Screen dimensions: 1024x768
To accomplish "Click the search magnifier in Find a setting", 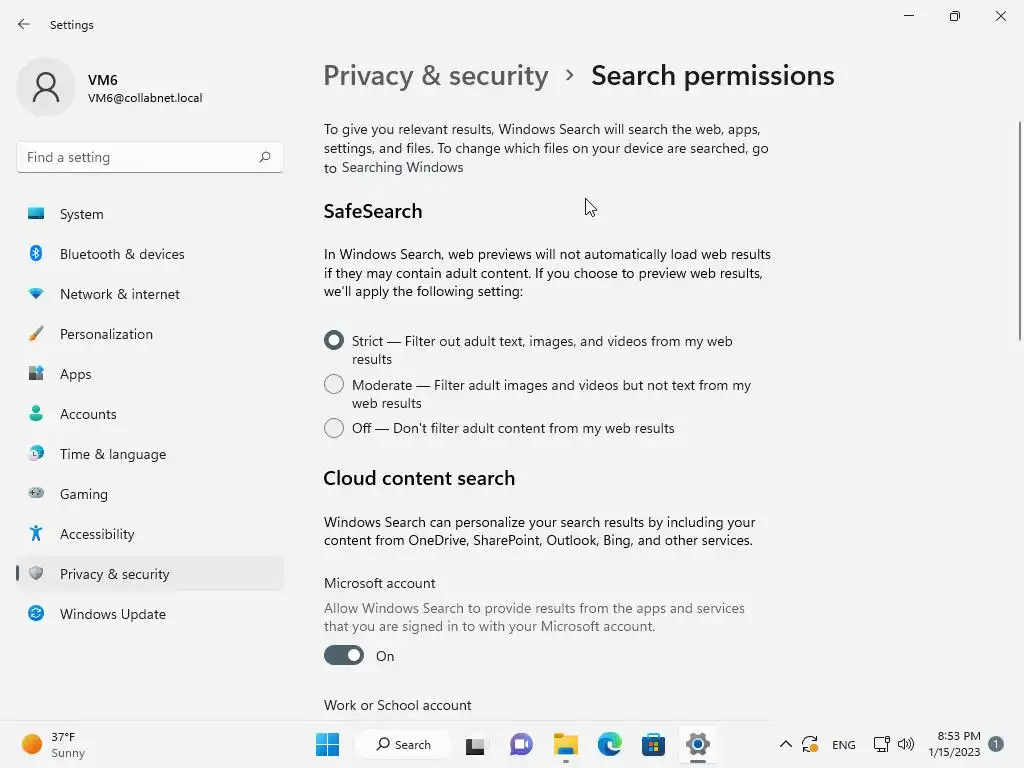I will click(265, 157).
